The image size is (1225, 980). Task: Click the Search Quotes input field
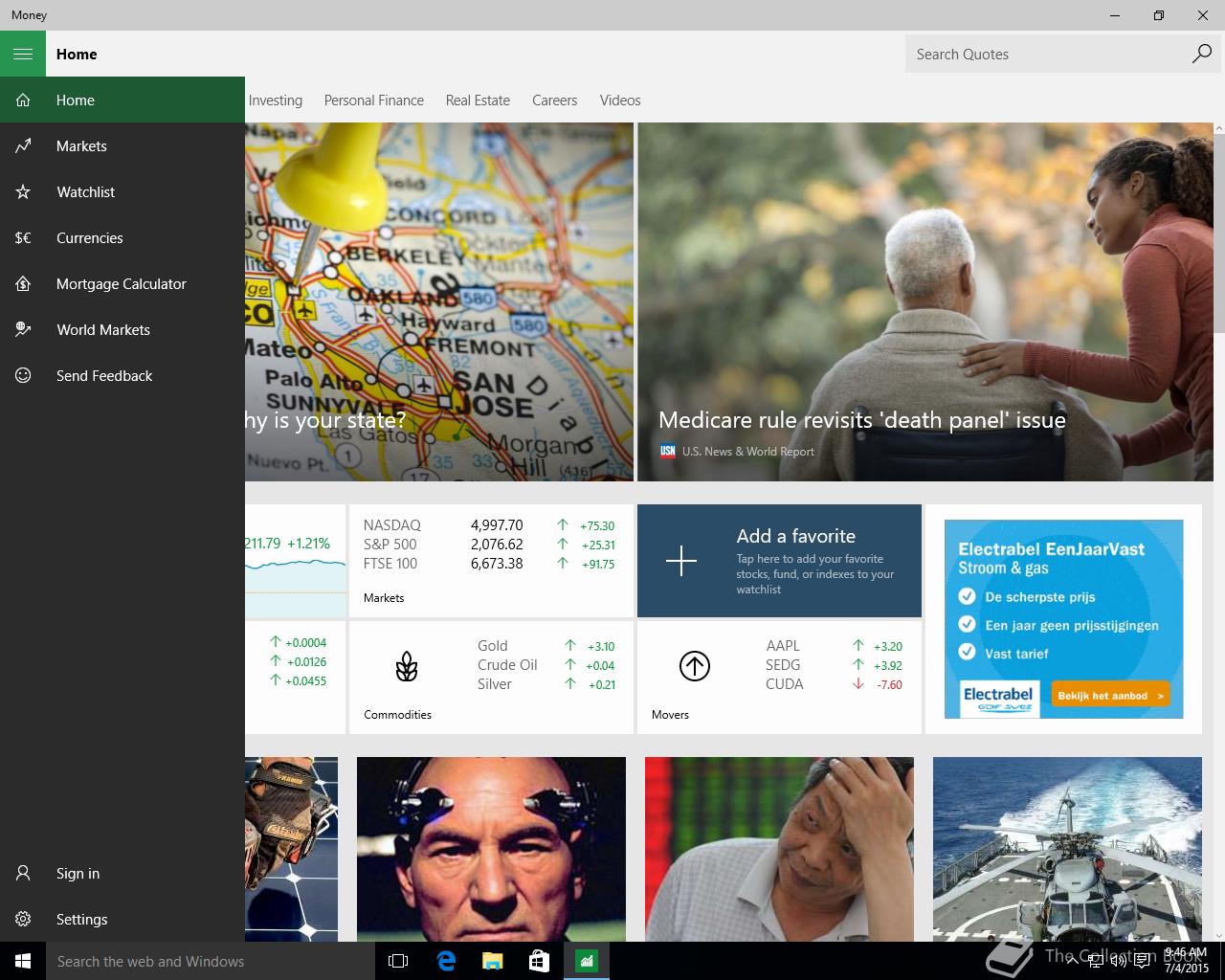click(x=1048, y=54)
